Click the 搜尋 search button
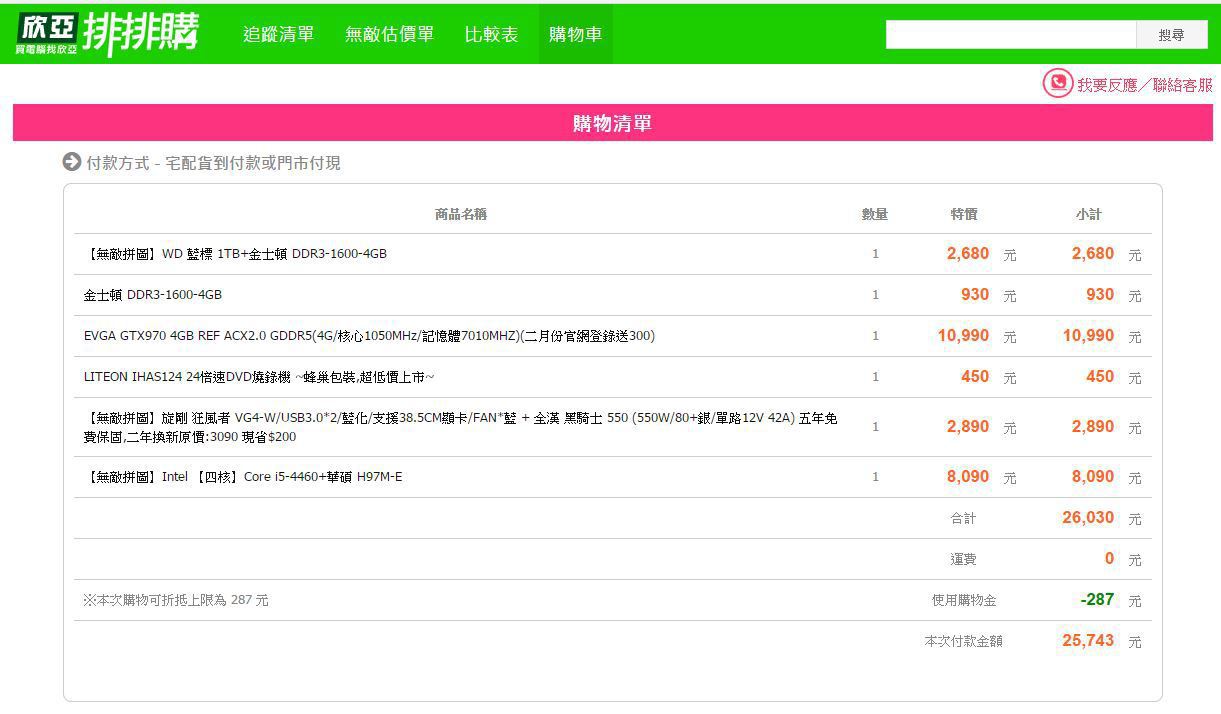The image size is (1221, 714). [x=1171, y=34]
